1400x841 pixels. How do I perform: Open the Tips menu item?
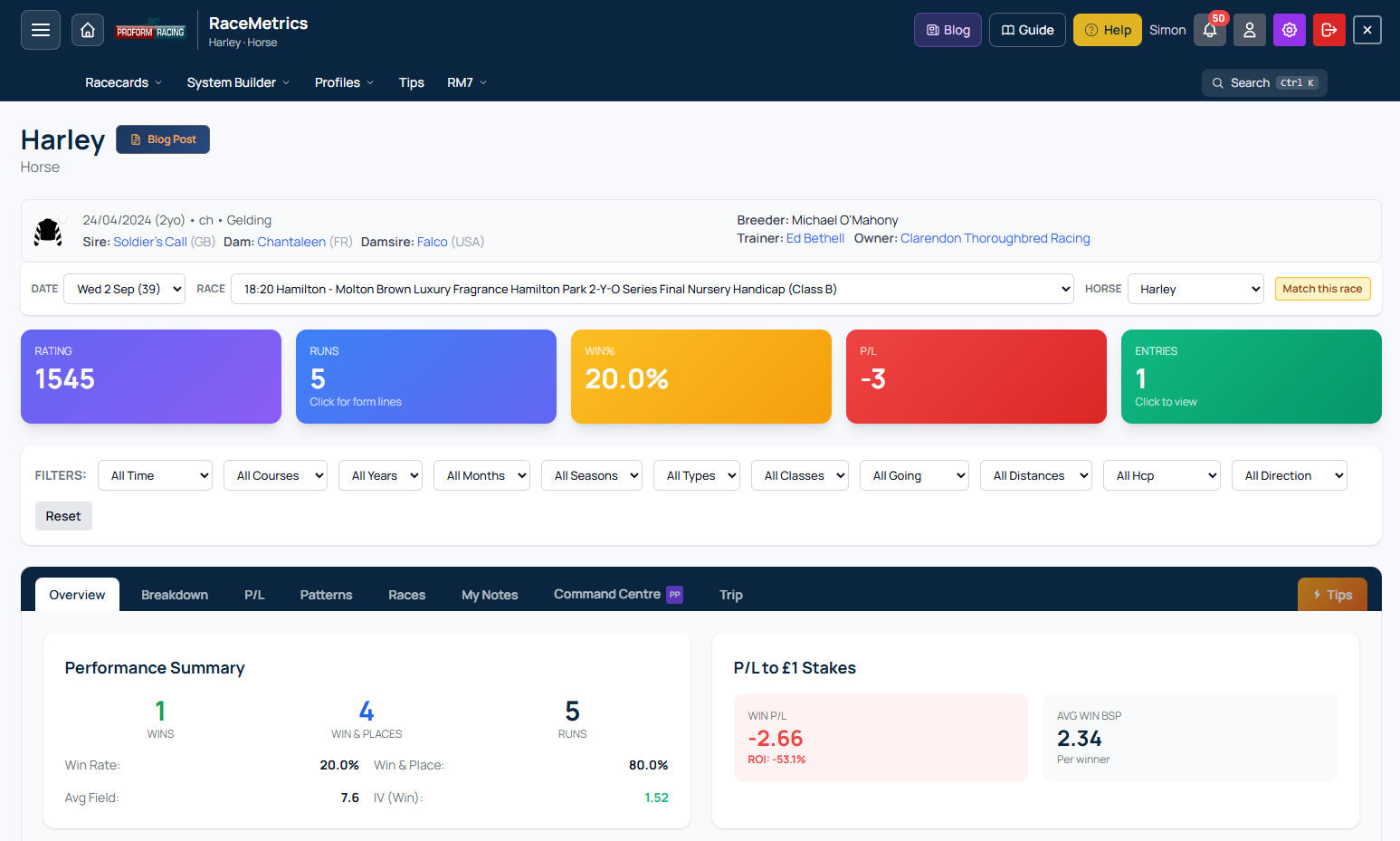click(x=412, y=82)
